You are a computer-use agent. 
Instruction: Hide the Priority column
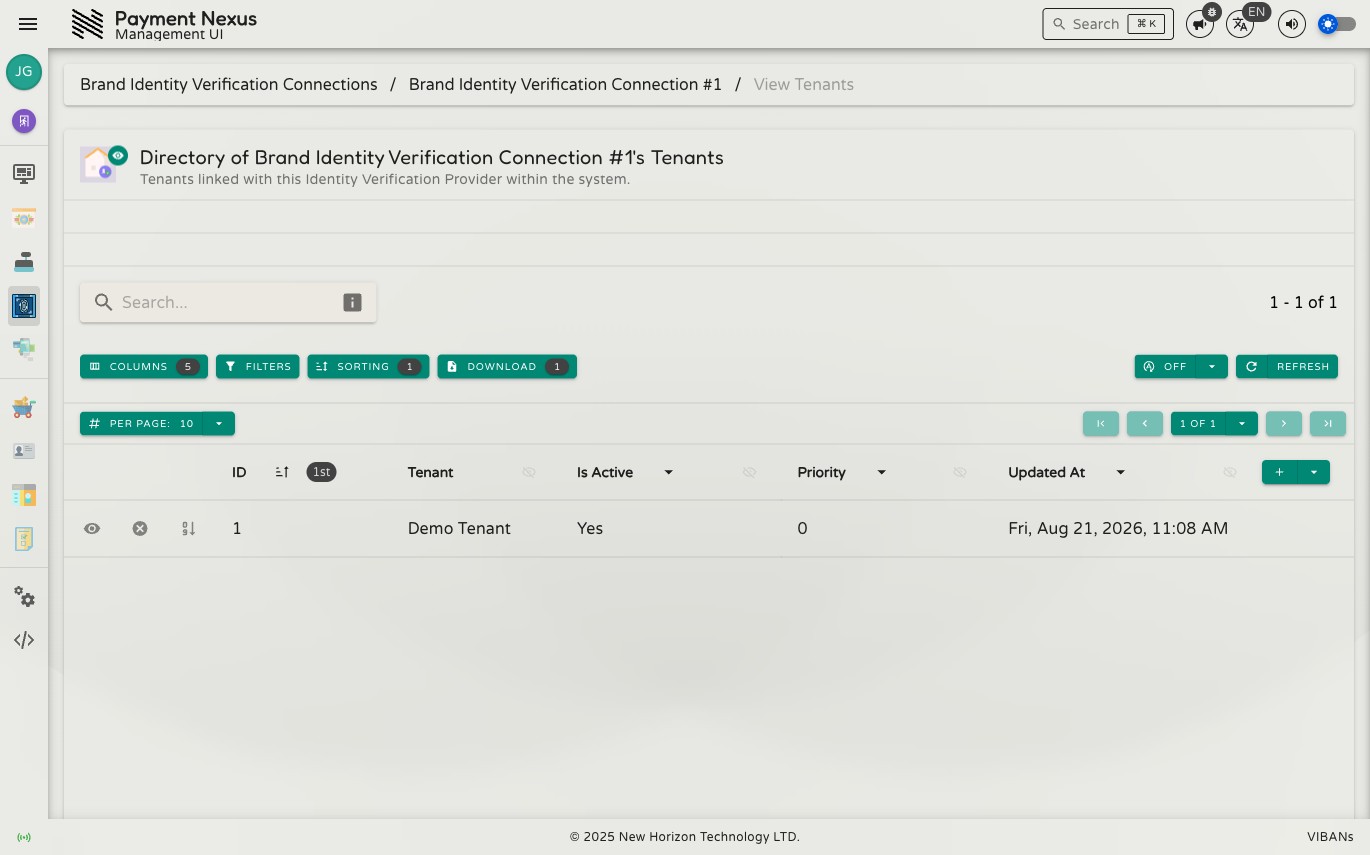point(960,472)
